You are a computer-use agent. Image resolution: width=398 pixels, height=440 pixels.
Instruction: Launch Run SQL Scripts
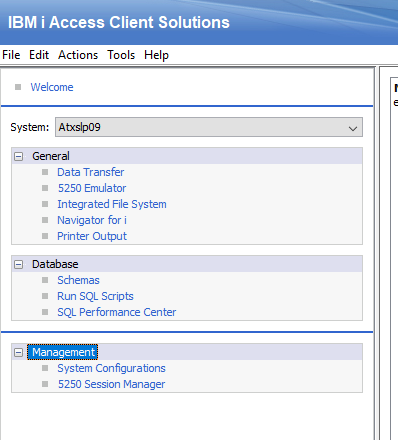95,296
